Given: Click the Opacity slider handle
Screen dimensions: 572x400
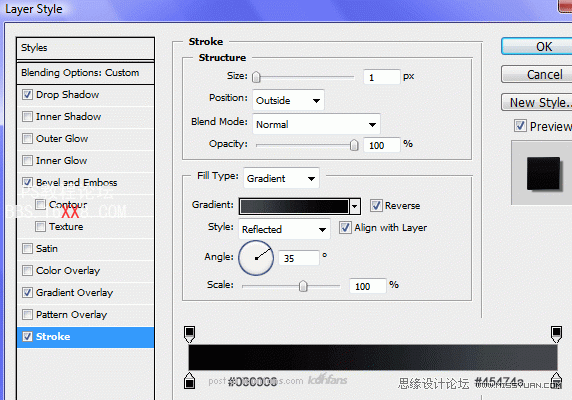Looking at the screenshot, I should point(354,145).
